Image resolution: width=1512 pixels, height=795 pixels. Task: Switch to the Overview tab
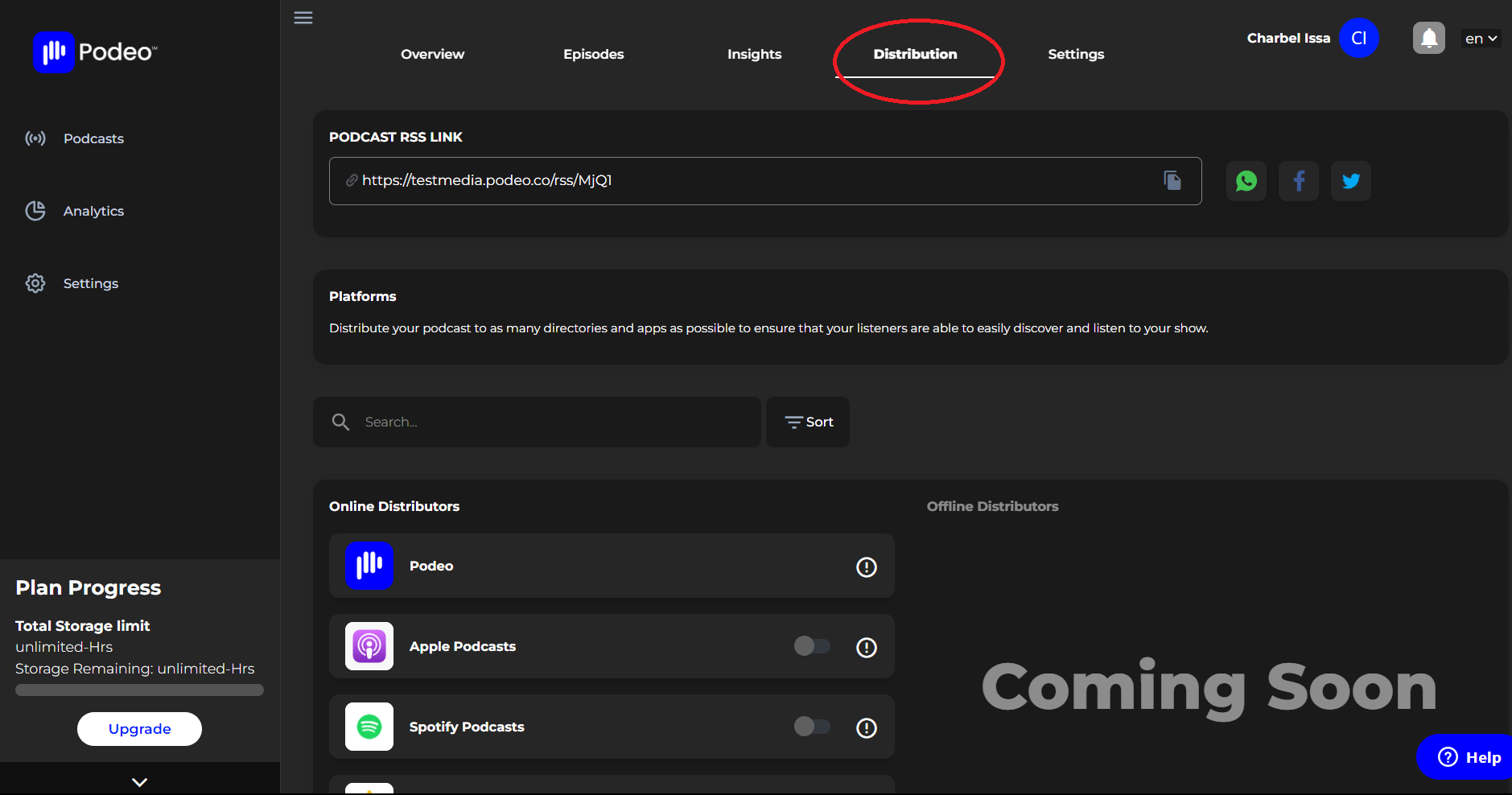click(x=433, y=54)
